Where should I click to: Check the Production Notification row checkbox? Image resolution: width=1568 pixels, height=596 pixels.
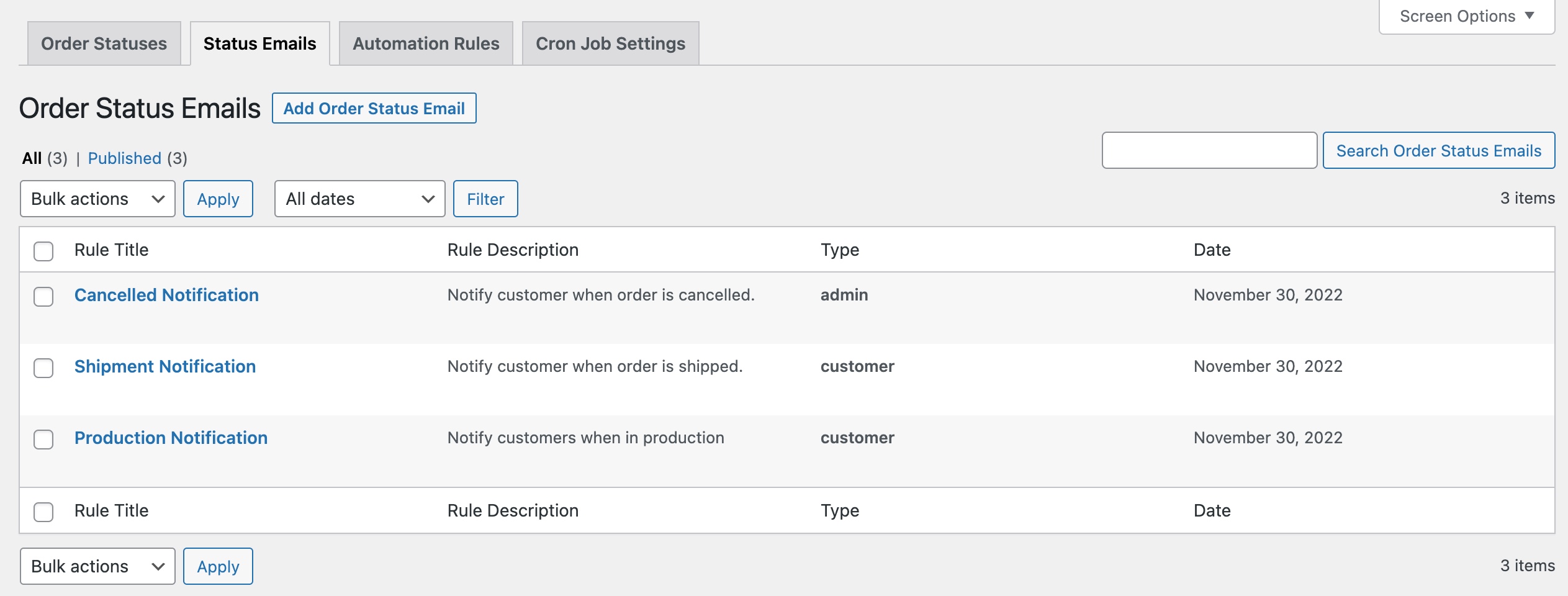pos(43,440)
